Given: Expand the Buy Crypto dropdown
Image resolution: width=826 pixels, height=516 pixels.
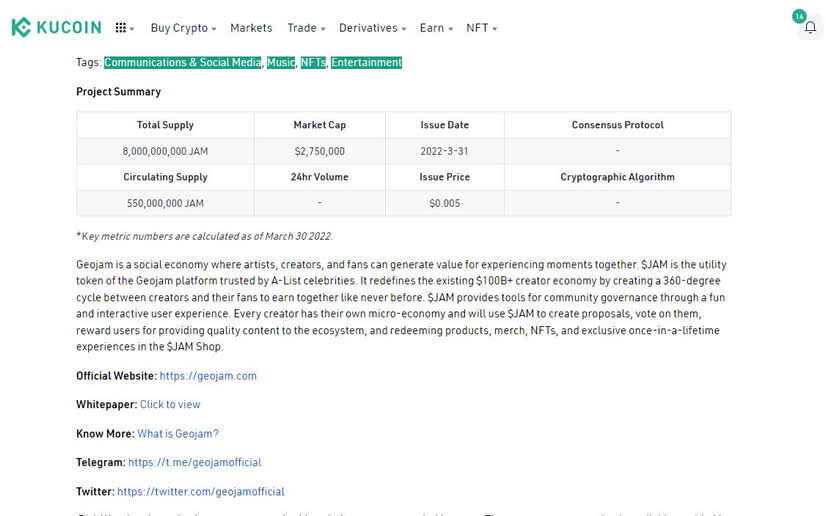Looking at the screenshot, I should point(183,28).
